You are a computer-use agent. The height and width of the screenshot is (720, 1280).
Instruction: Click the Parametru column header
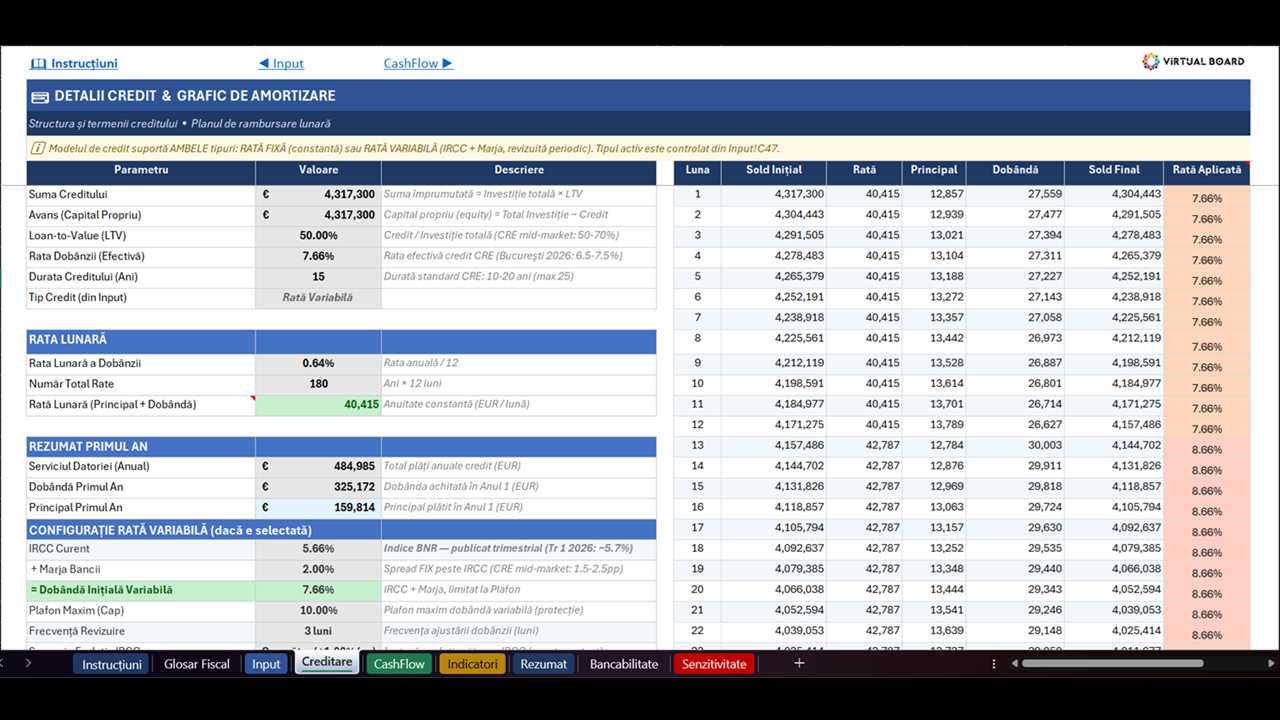pyautogui.click(x=141, y=171)
